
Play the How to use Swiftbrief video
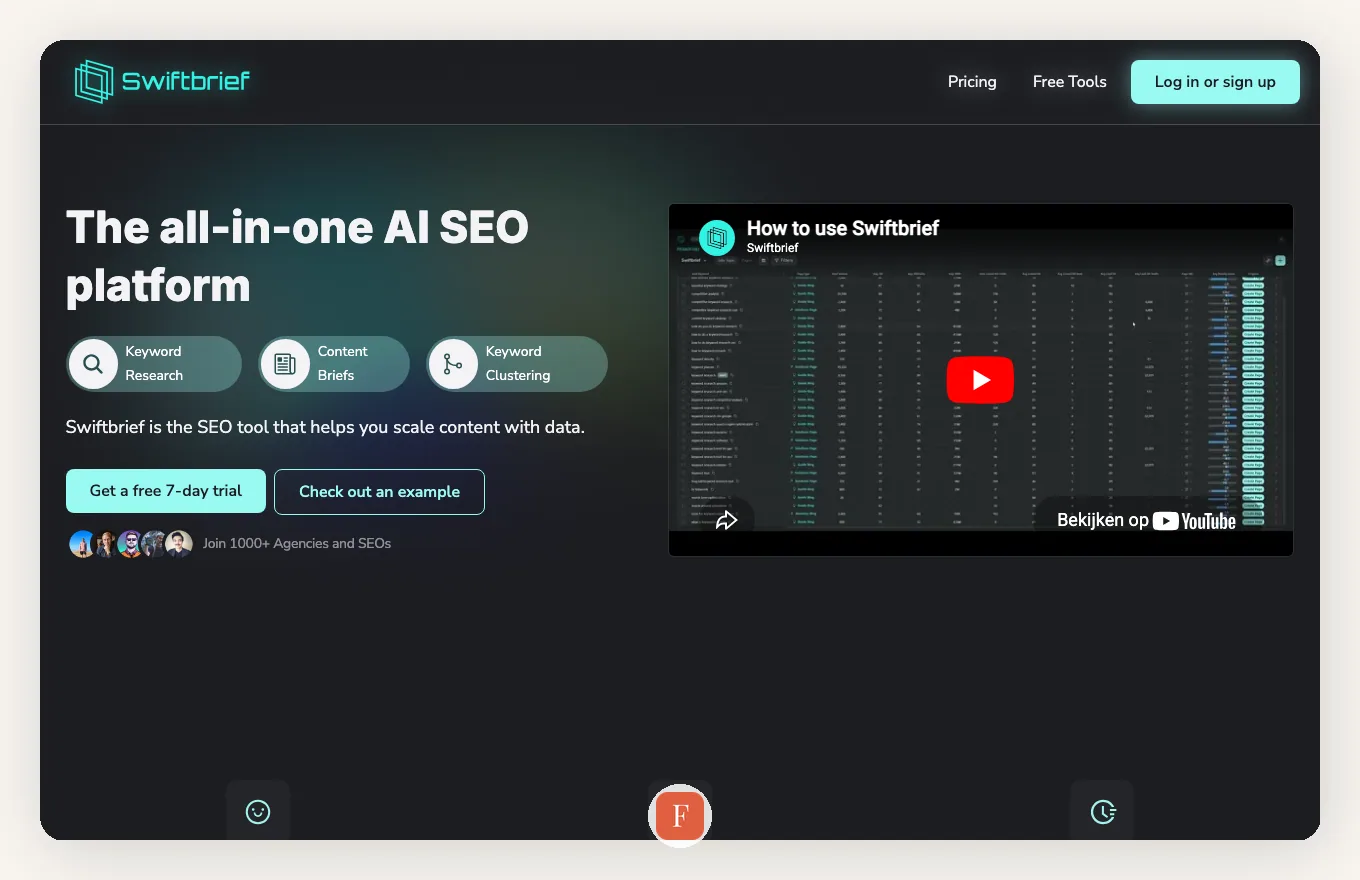click(980, 380)
